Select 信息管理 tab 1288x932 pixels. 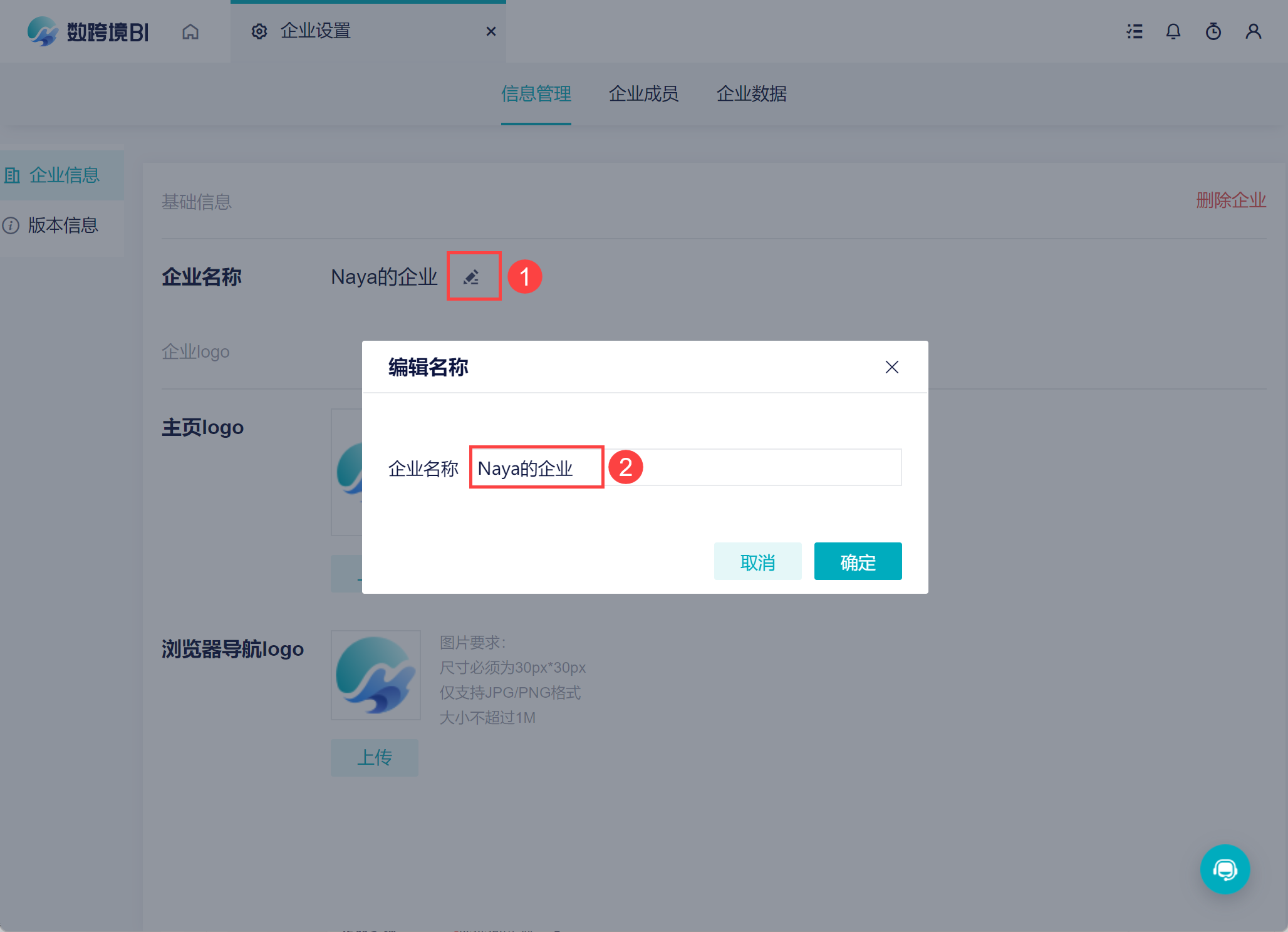536,94
